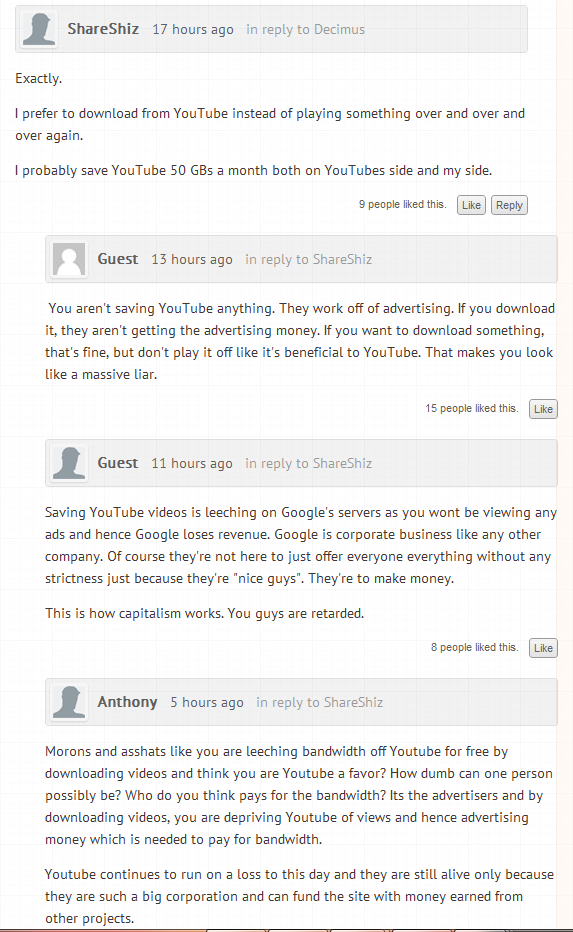This screenshot has height=932, width=573.
Task: Open ShareShiz username at top
Action: pos(103,29)
